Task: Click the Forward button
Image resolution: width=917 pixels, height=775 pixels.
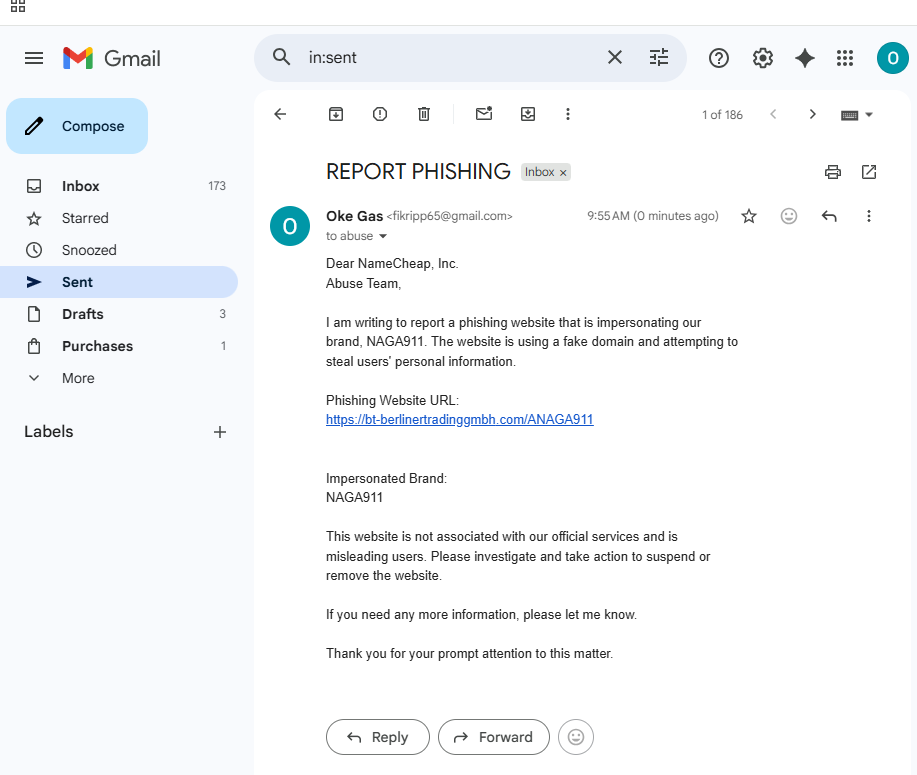Action: [x=494, y=737]
